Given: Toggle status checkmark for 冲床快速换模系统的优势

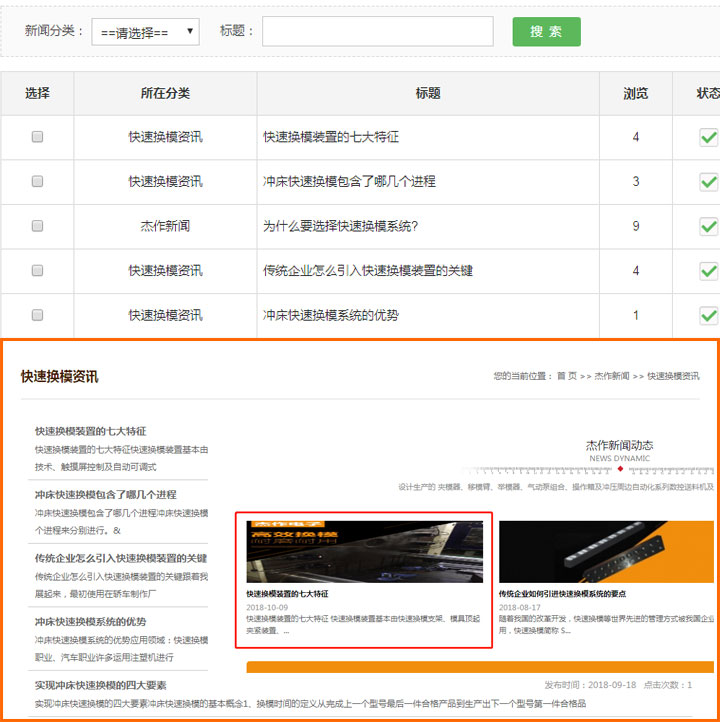Looking at the screenshot, I should pos(709,315).
